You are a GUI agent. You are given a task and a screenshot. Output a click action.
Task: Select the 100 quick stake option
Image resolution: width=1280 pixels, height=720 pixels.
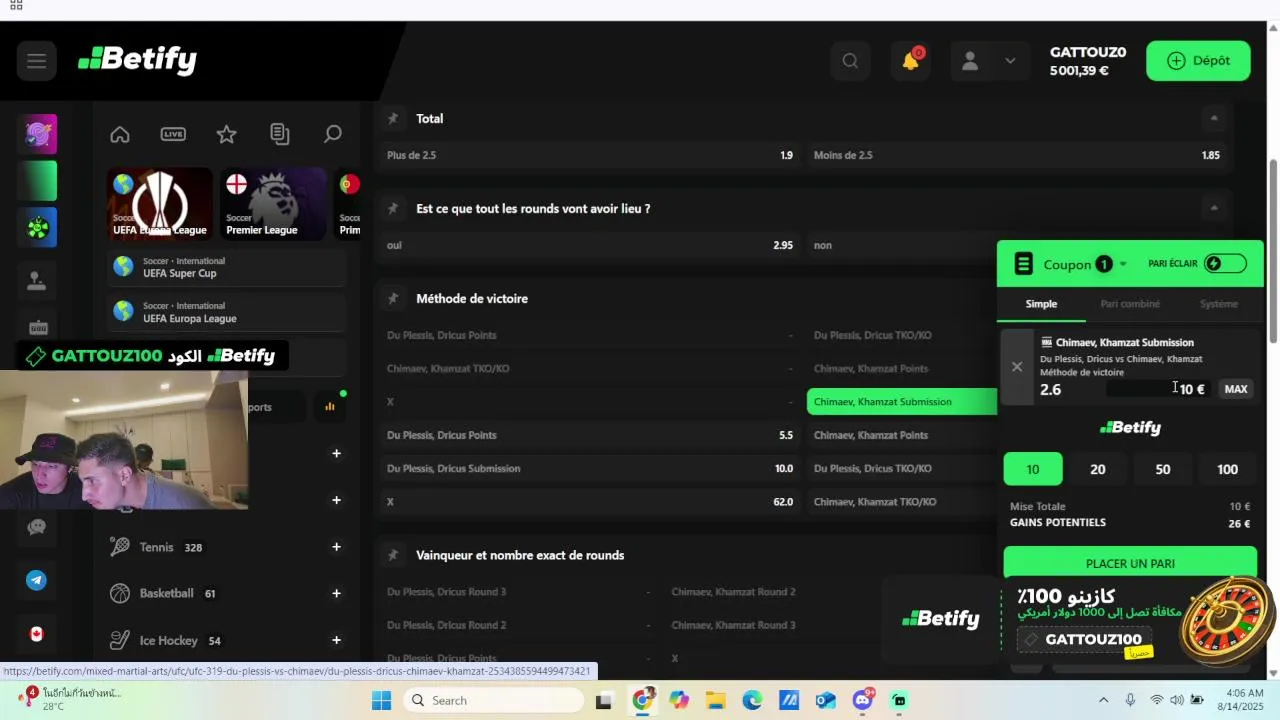pos(1227,469)
